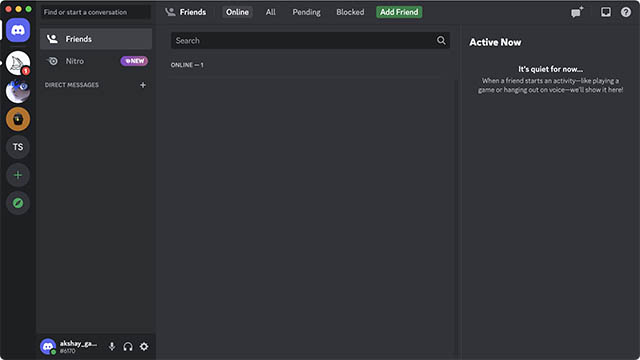Screen dimensions: 640x360
Task: Click the ONLINE — 1 label
Action: pos(187,65)
